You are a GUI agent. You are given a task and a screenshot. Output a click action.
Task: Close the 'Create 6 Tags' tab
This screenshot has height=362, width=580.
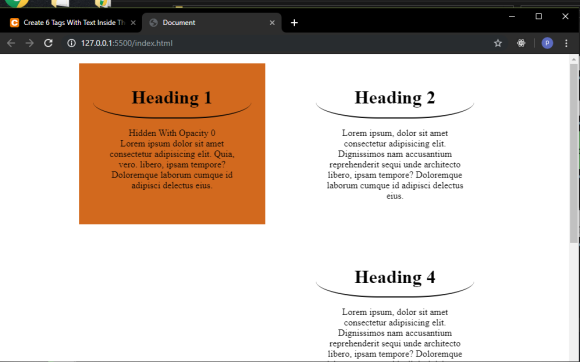click(x=133, y=23)
